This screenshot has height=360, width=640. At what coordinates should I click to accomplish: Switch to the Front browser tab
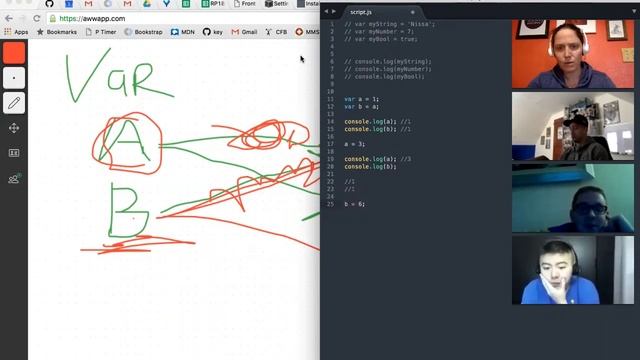pos(244,4)
